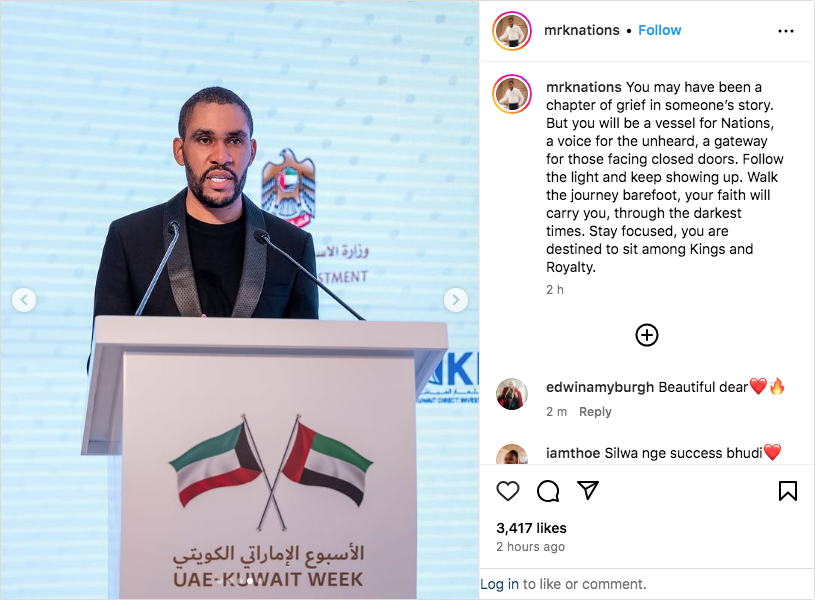Click caption author avatar
Viewport: 815px width, 601px height.
[511, 94]
